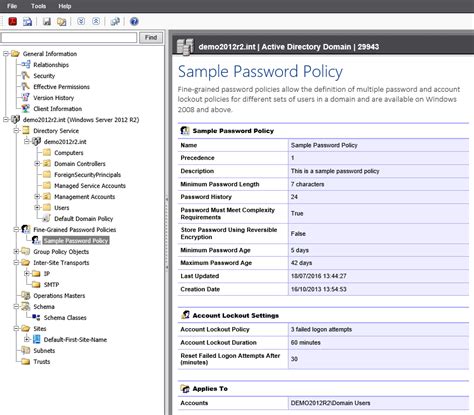The image size is (474, 415).
Task: Click the expand all tree toolbar icon
Action: 81,21
